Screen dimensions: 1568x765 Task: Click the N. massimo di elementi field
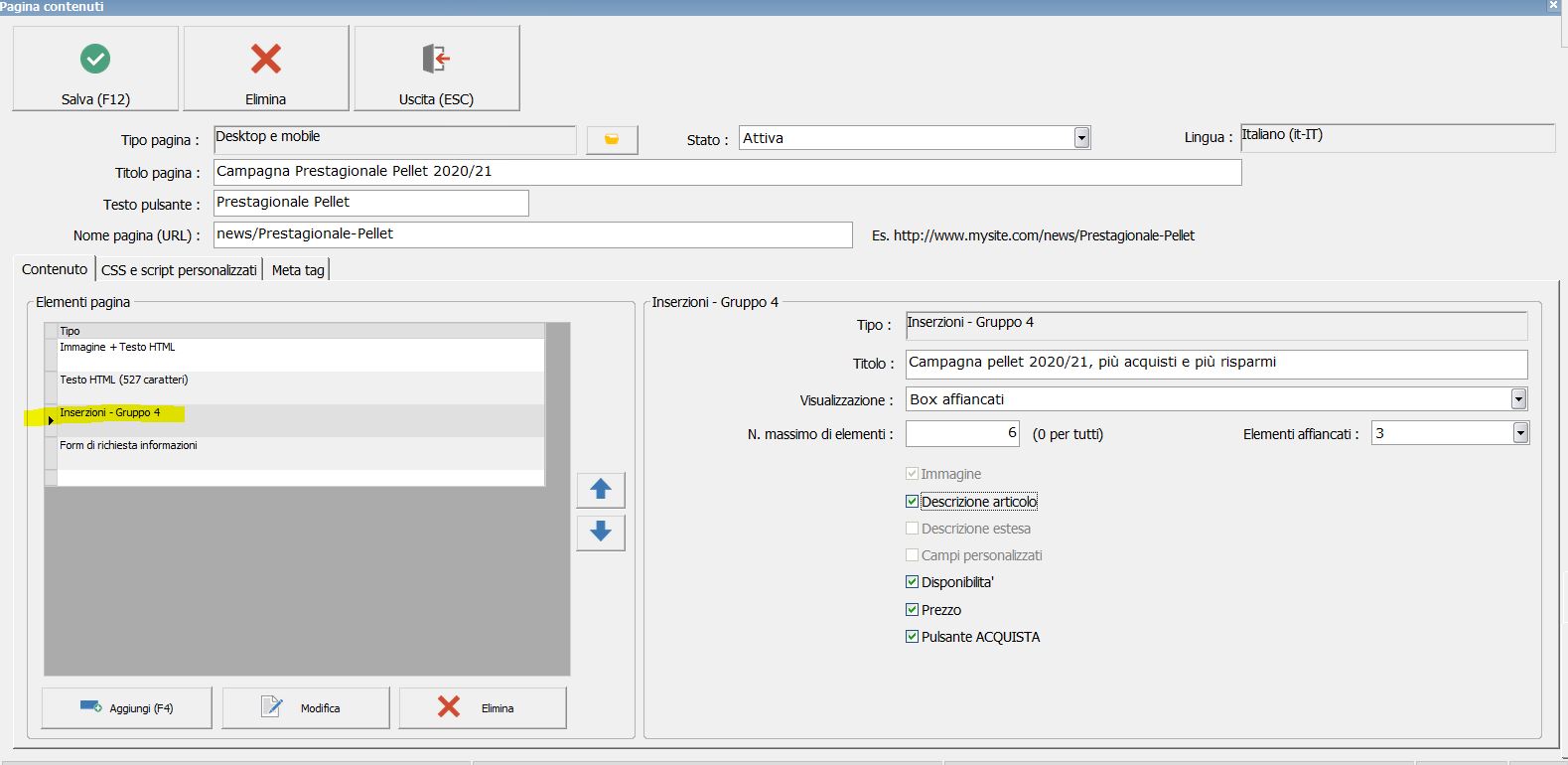(x=963, y=433)
